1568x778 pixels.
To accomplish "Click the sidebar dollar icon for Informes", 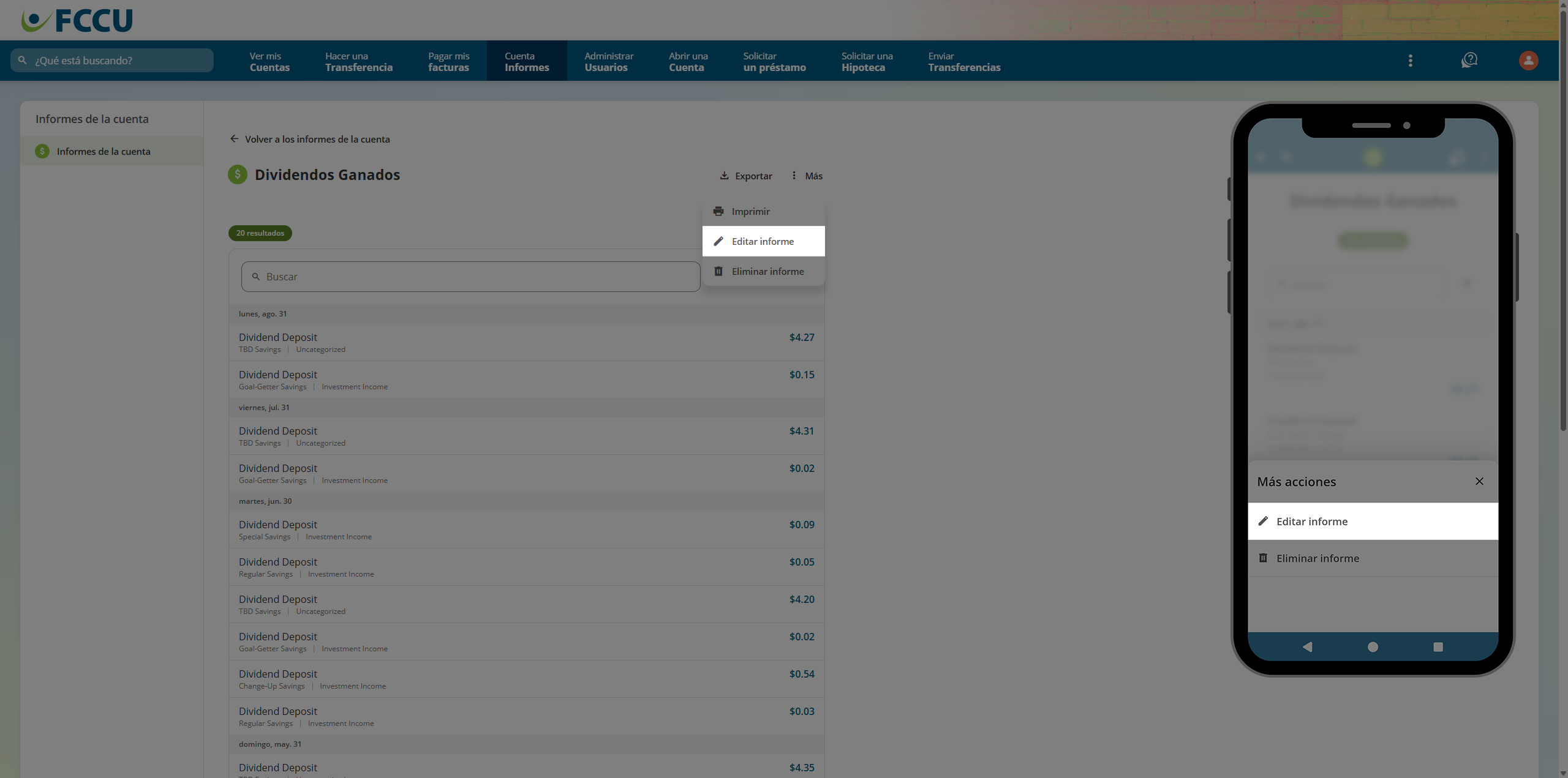I will tap(42, 151).
